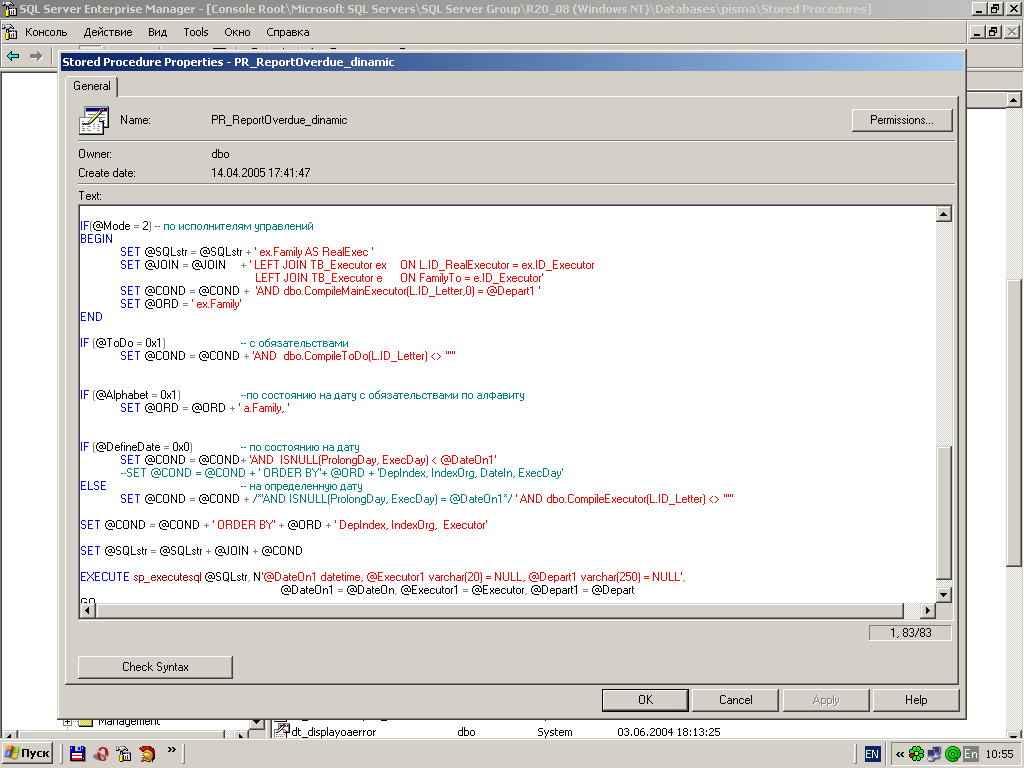Click inside the SQL text editor

click(500, 400)
